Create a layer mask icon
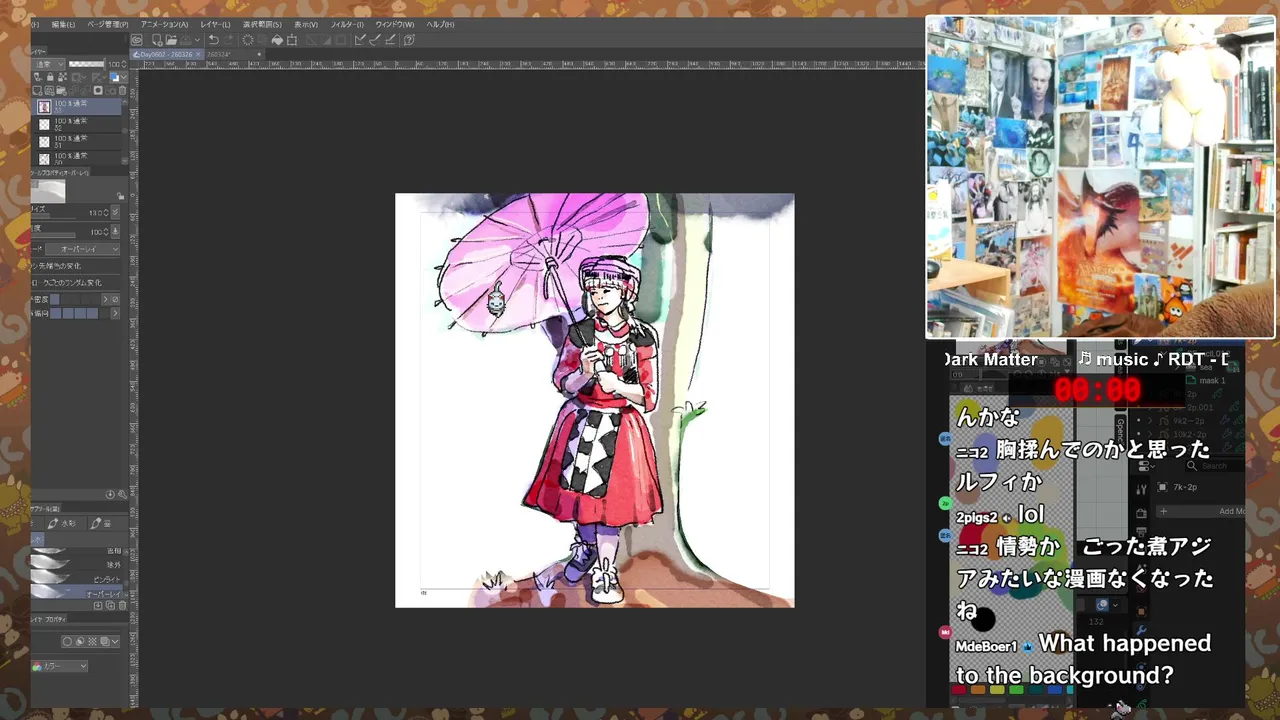 98,90
